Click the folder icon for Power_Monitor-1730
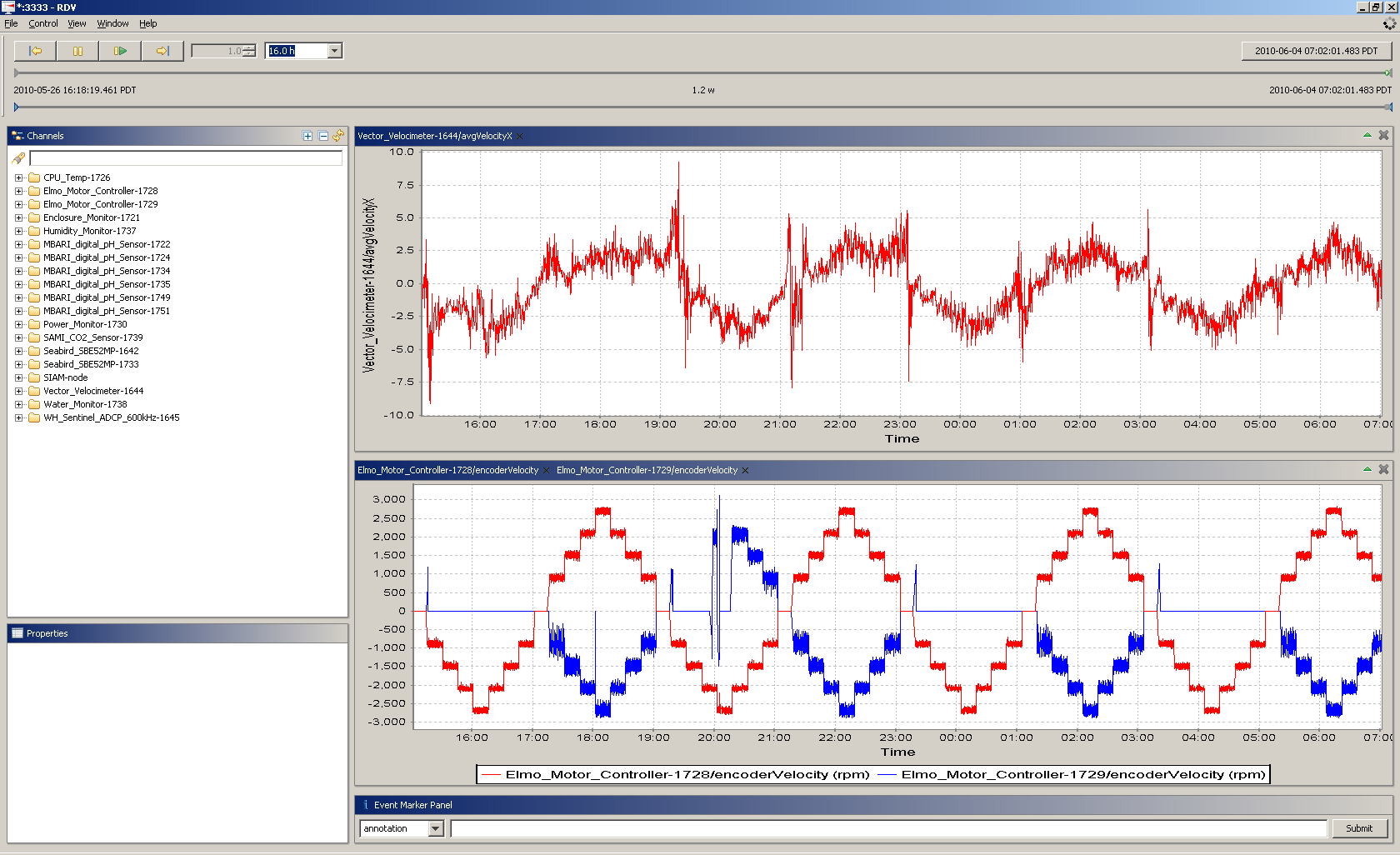The width and height of the screenshot is (1400, 855). pyautogui.click(x=34, y=324)
